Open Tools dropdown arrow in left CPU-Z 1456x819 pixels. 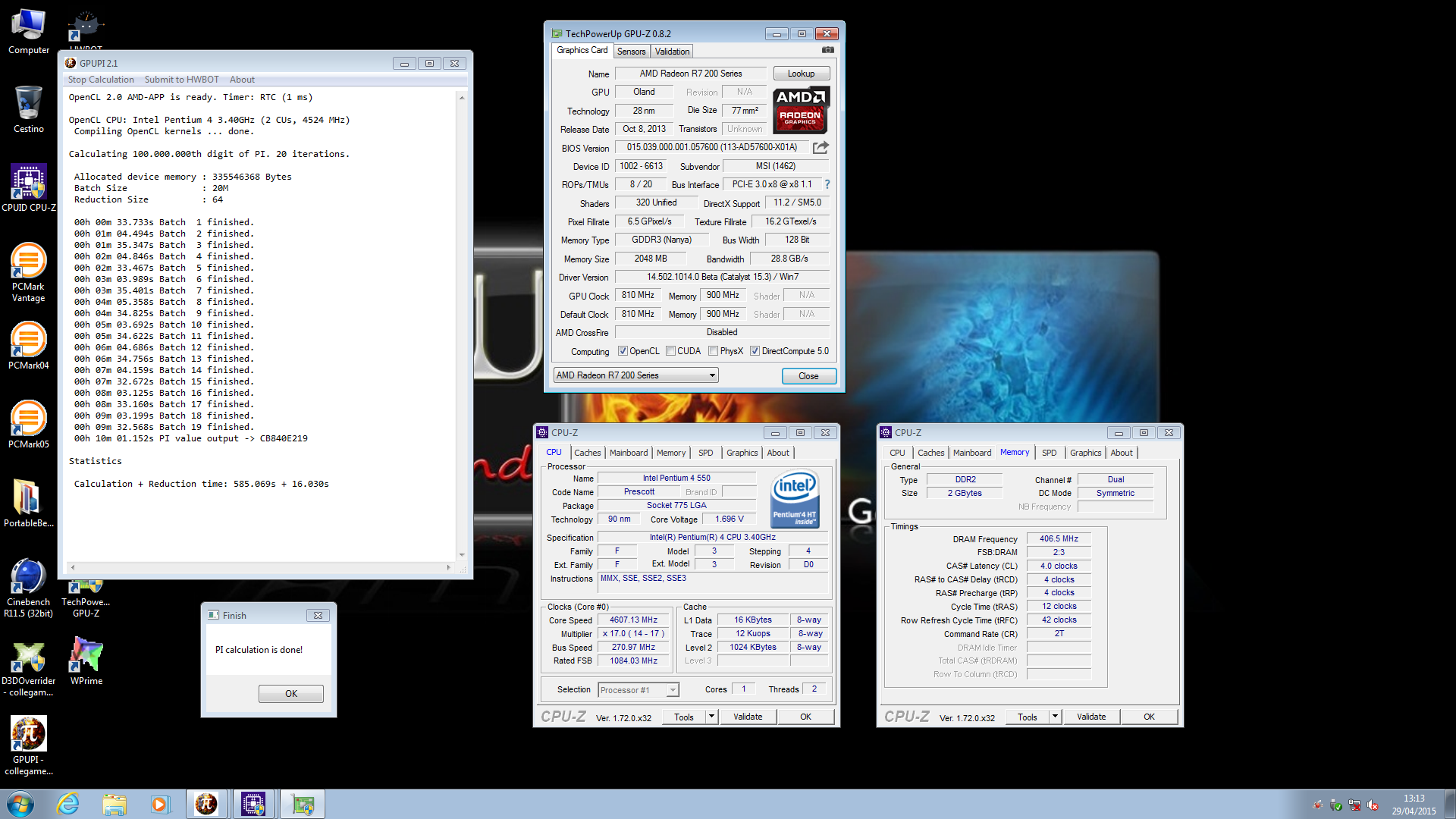pyautogui.click(x=711, y=717)
